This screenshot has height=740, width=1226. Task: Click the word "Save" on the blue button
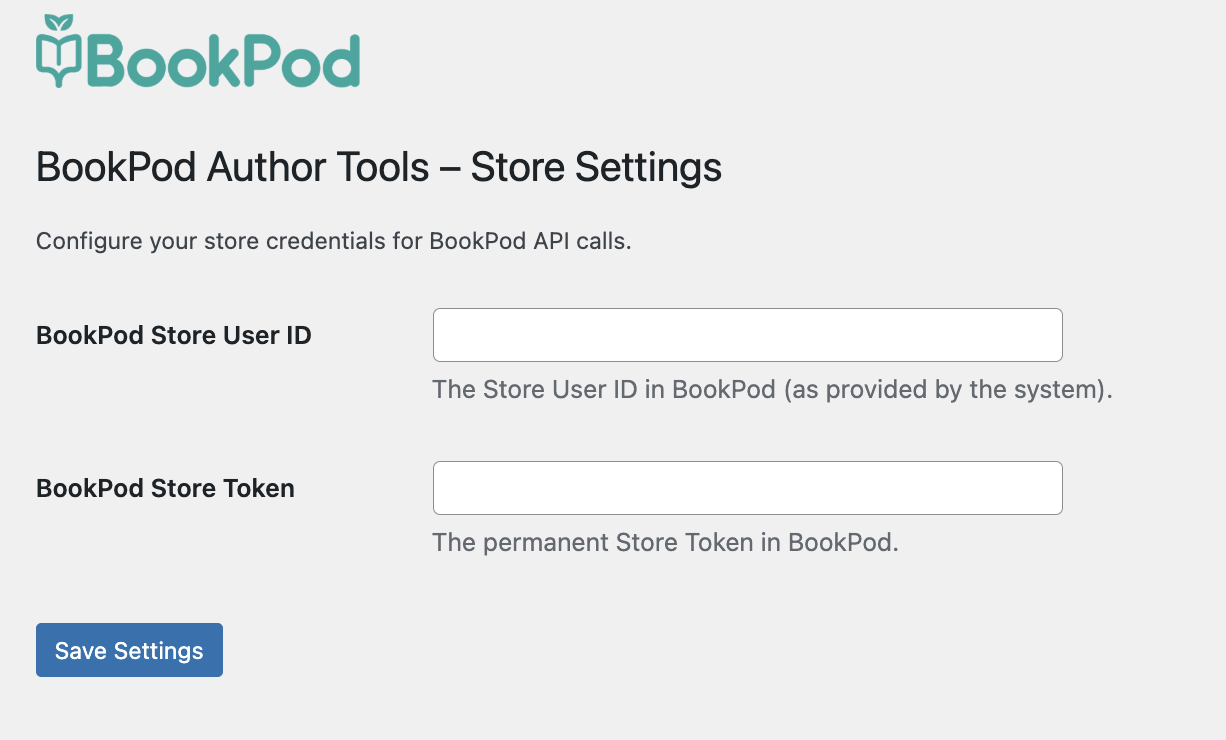[81, 651]
